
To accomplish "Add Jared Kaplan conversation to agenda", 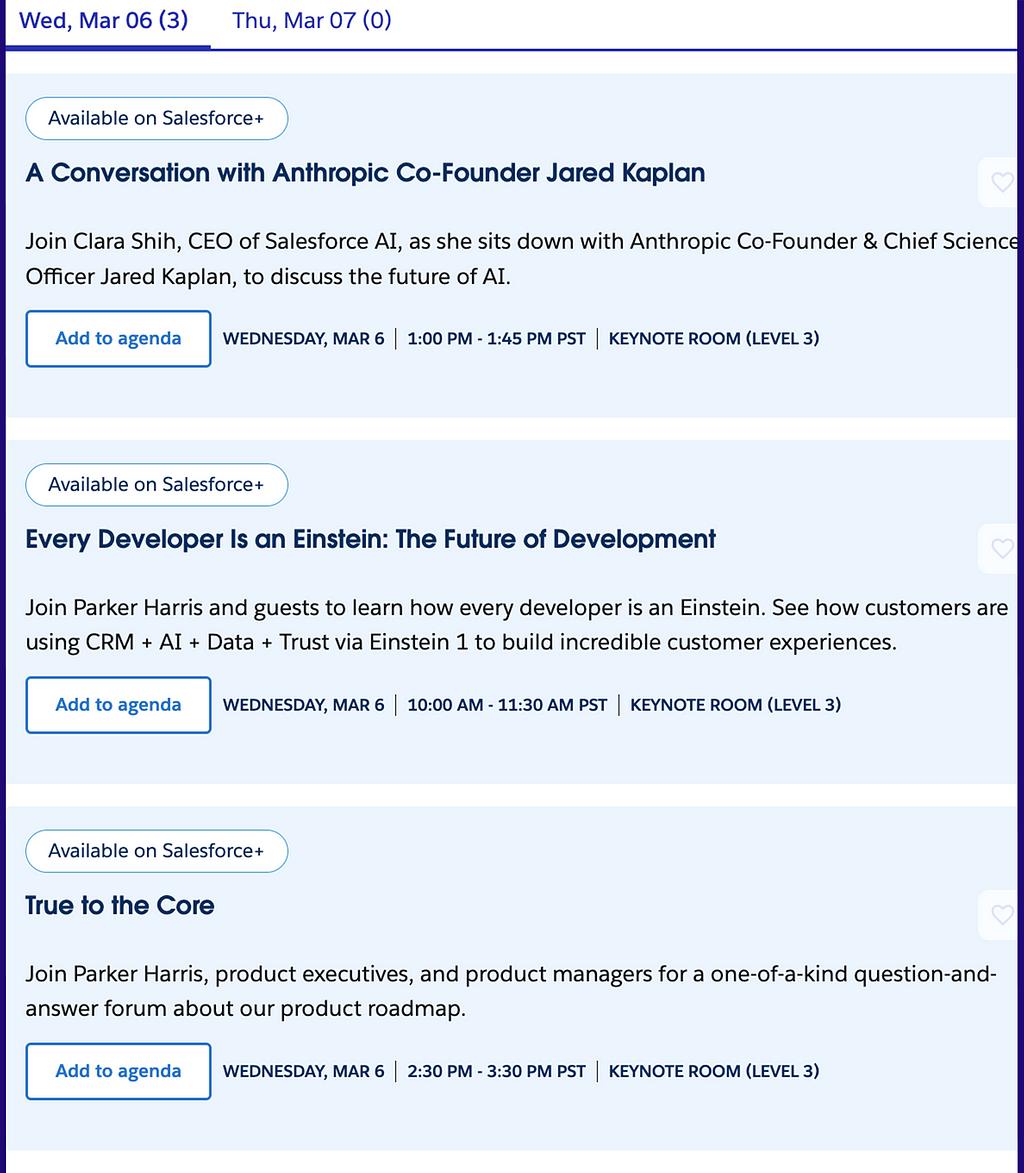I will 118,339.
